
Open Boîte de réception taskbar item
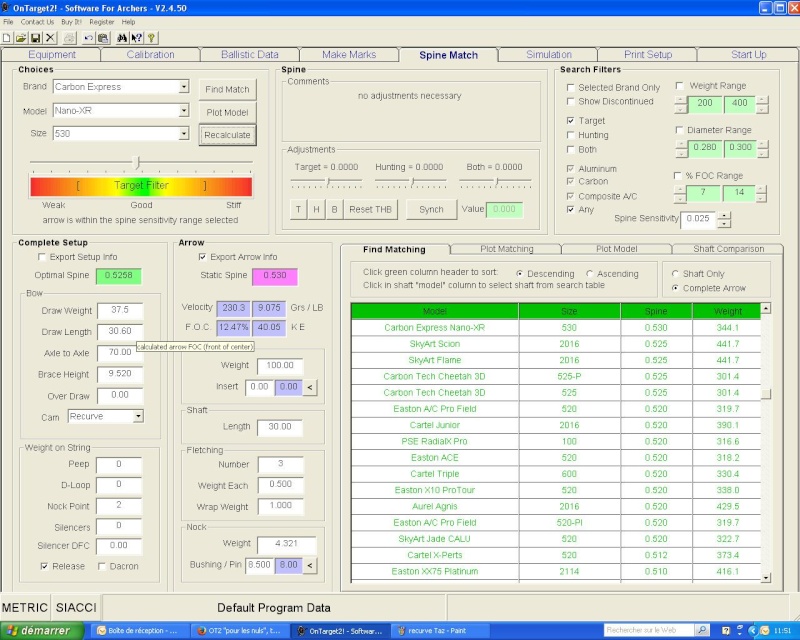[x=138, y=631]
